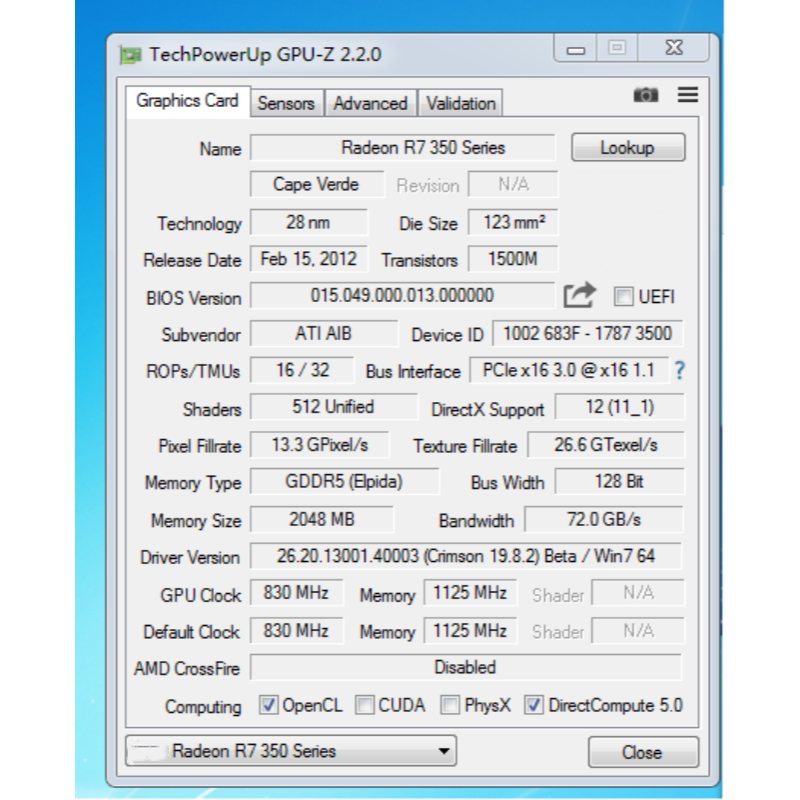Viewport: 800px width, 800px height.
Task: Click the 28 nm Technology value
Action: pyautogui.click(x=309, y=222)
